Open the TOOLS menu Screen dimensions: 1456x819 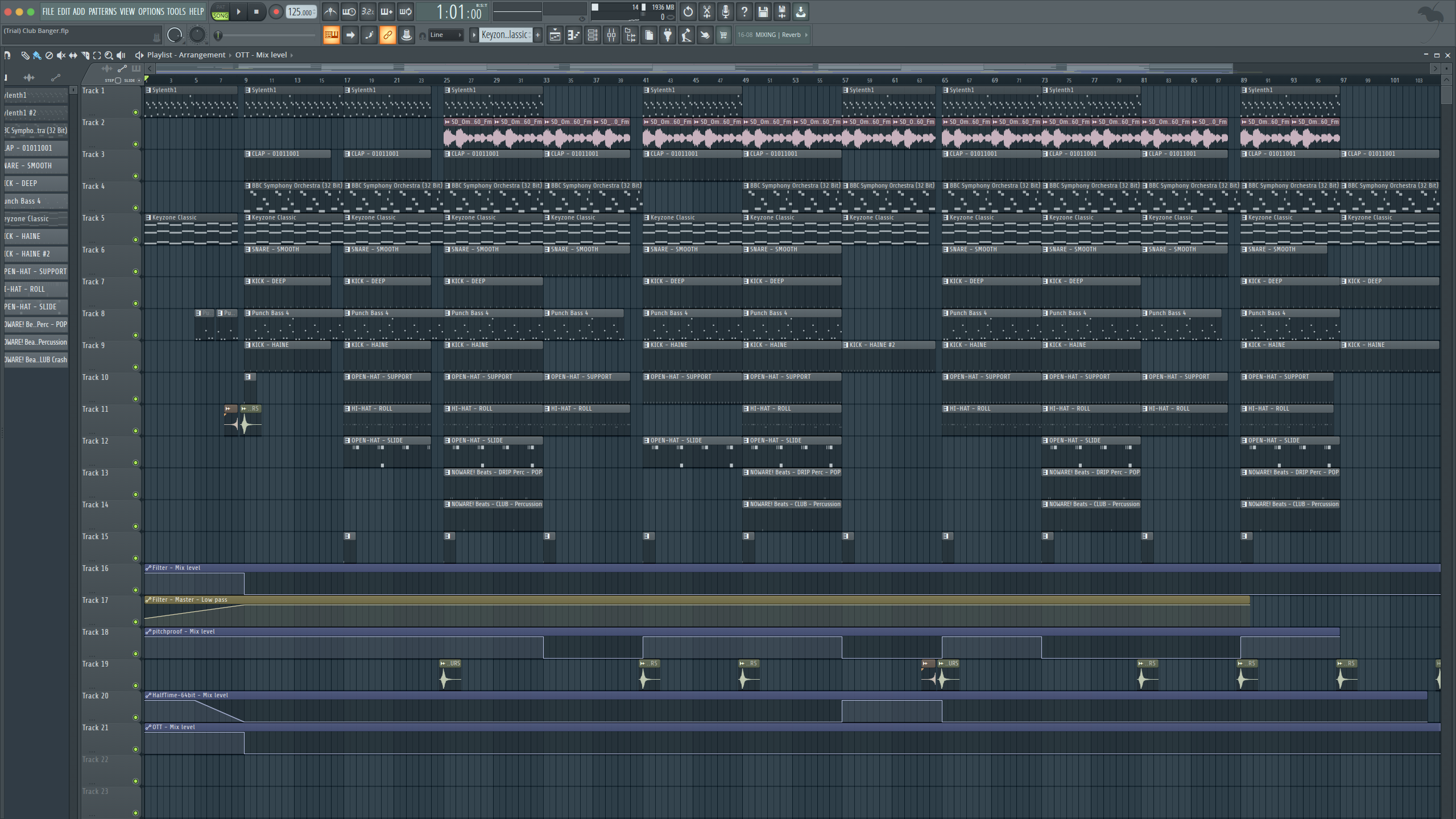(176, 11)
